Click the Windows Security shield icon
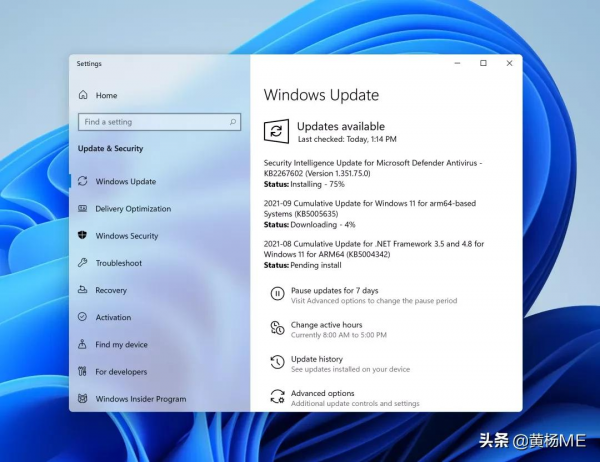Viewport: 600px width, 462px height. pos(82,235)
